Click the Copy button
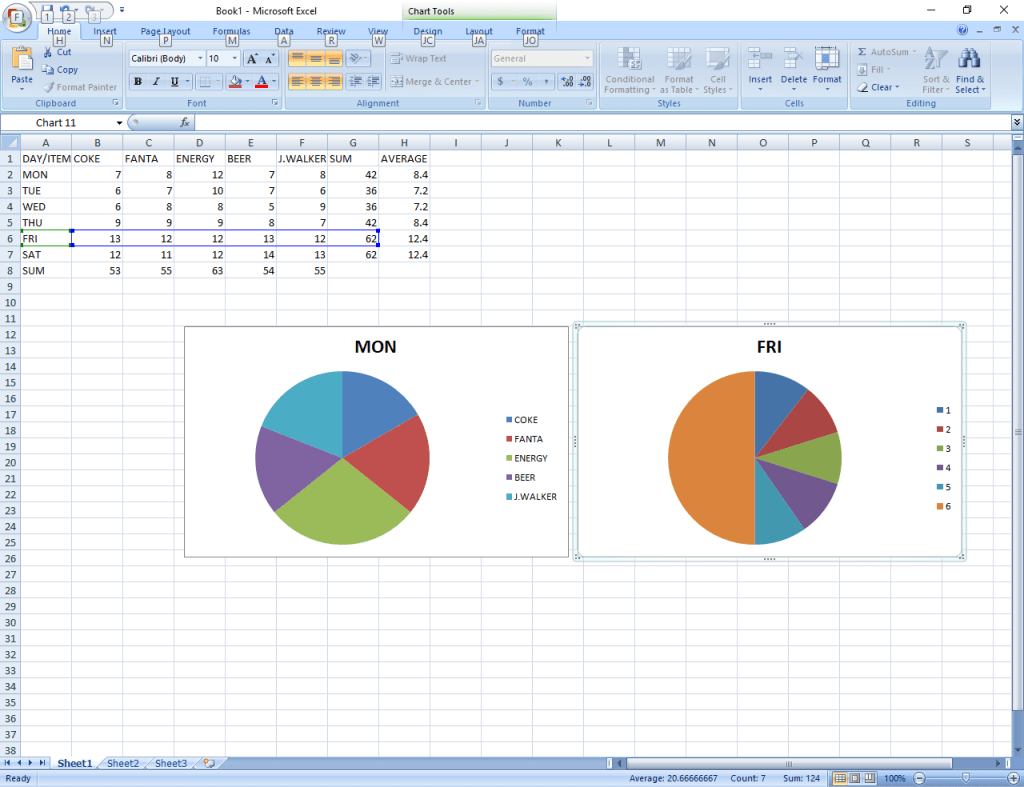1024x787 pixels. coord(60,70)
